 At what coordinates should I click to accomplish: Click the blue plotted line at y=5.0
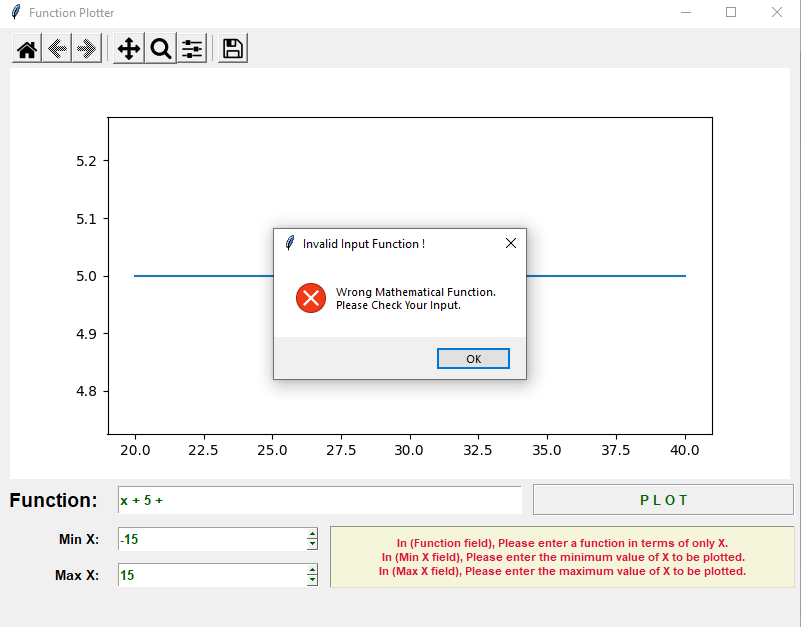click(x=204, y=276)
